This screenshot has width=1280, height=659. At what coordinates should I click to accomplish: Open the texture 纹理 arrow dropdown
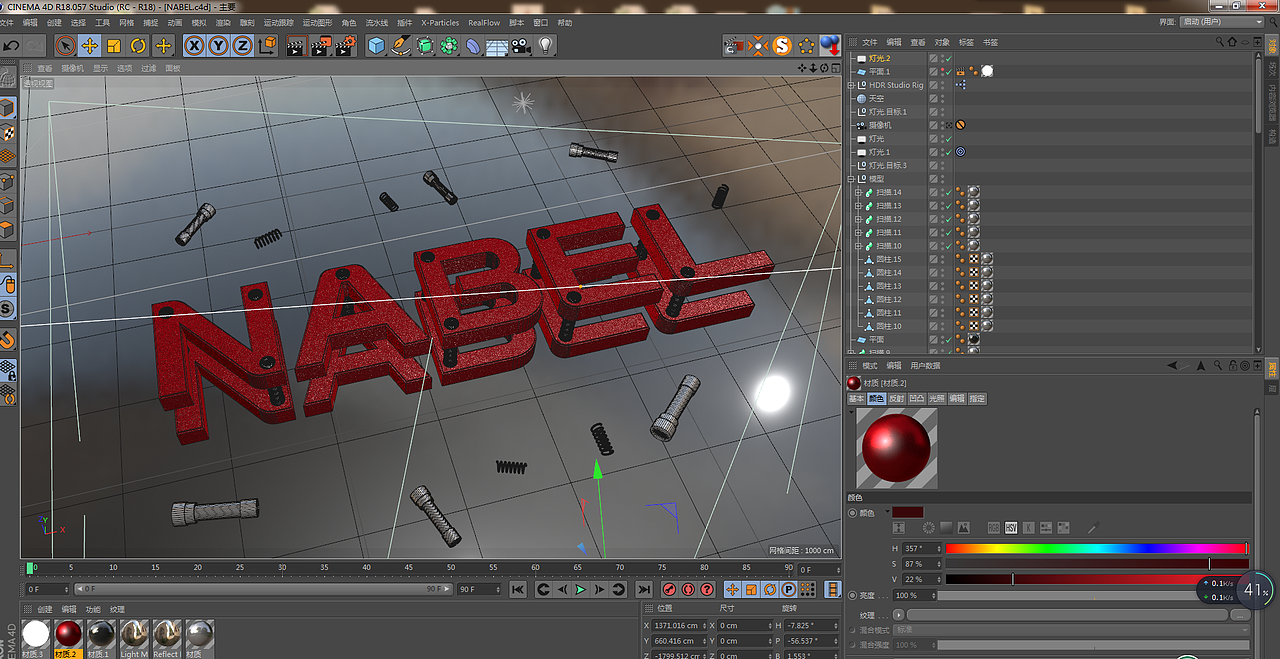(899, 615)
